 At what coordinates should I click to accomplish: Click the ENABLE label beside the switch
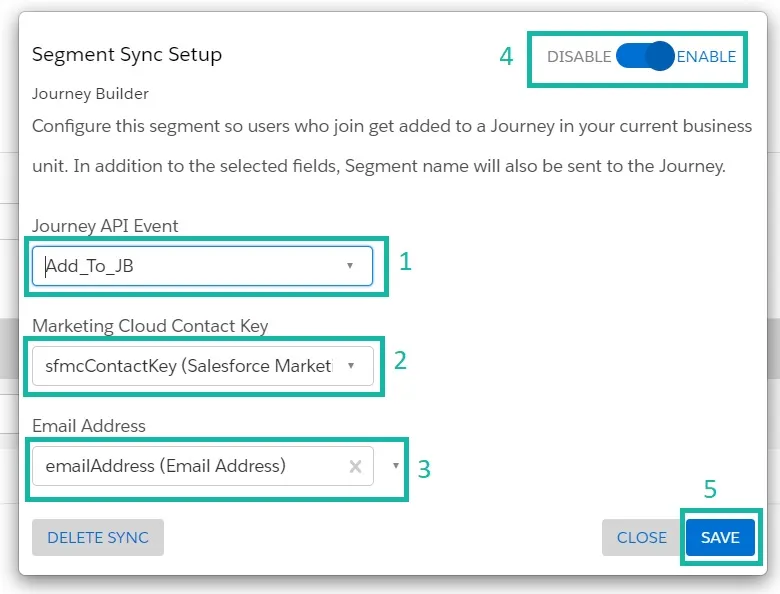tap(706, 57)
